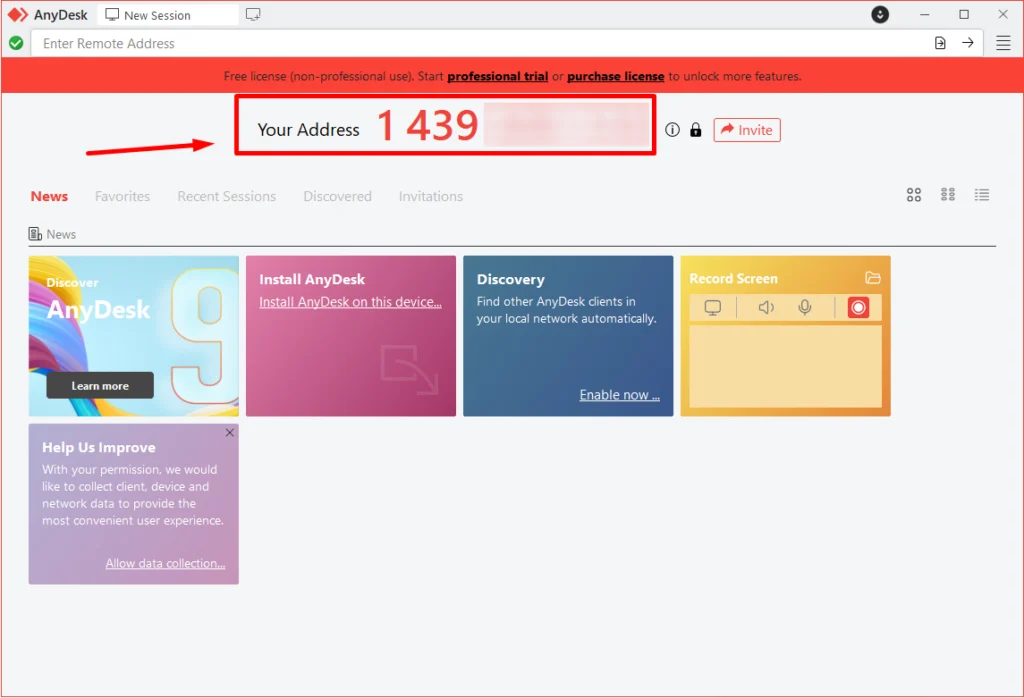Click the info icon beside Your Address
This screenshot has height=698, width=1024.
(672, 129)
